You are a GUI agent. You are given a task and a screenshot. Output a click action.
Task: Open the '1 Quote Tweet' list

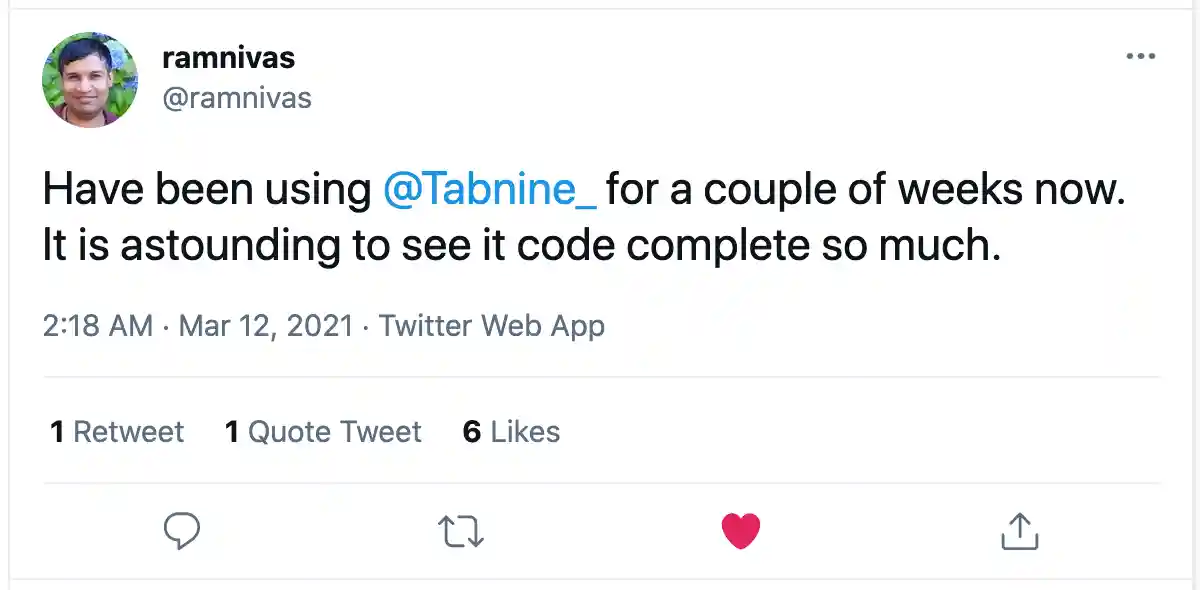[x=322, y=431]
